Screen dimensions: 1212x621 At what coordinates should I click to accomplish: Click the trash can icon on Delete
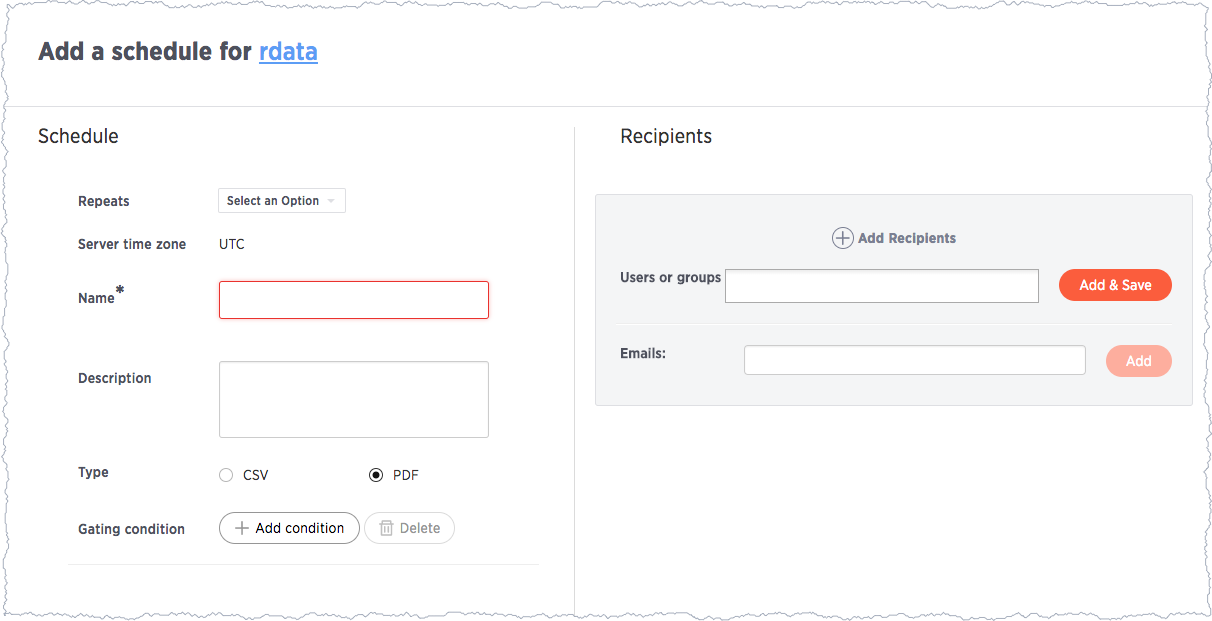pyautogui.click(x=386, y=528)
